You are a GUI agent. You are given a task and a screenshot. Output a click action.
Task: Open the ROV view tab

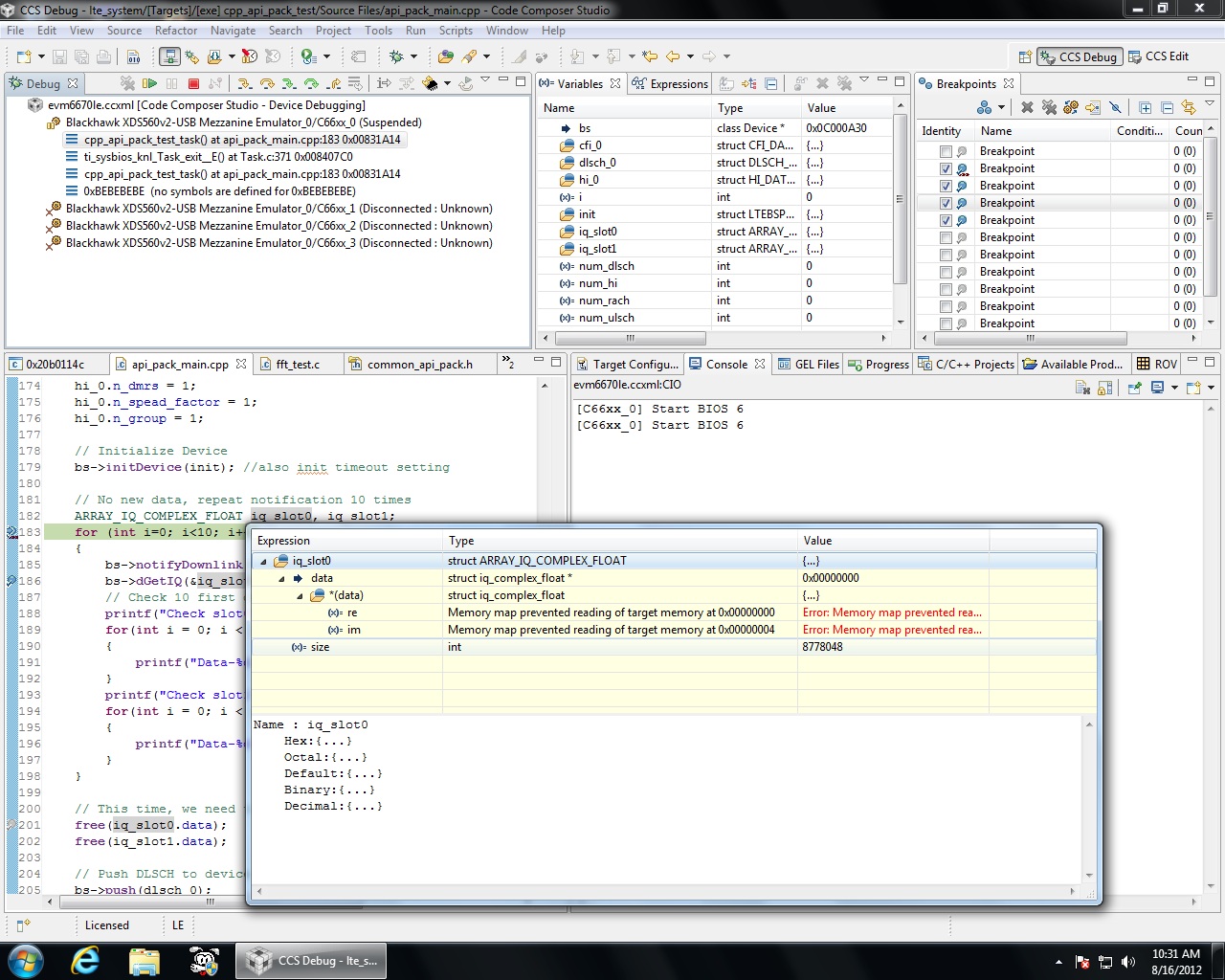coord(1157,364)
